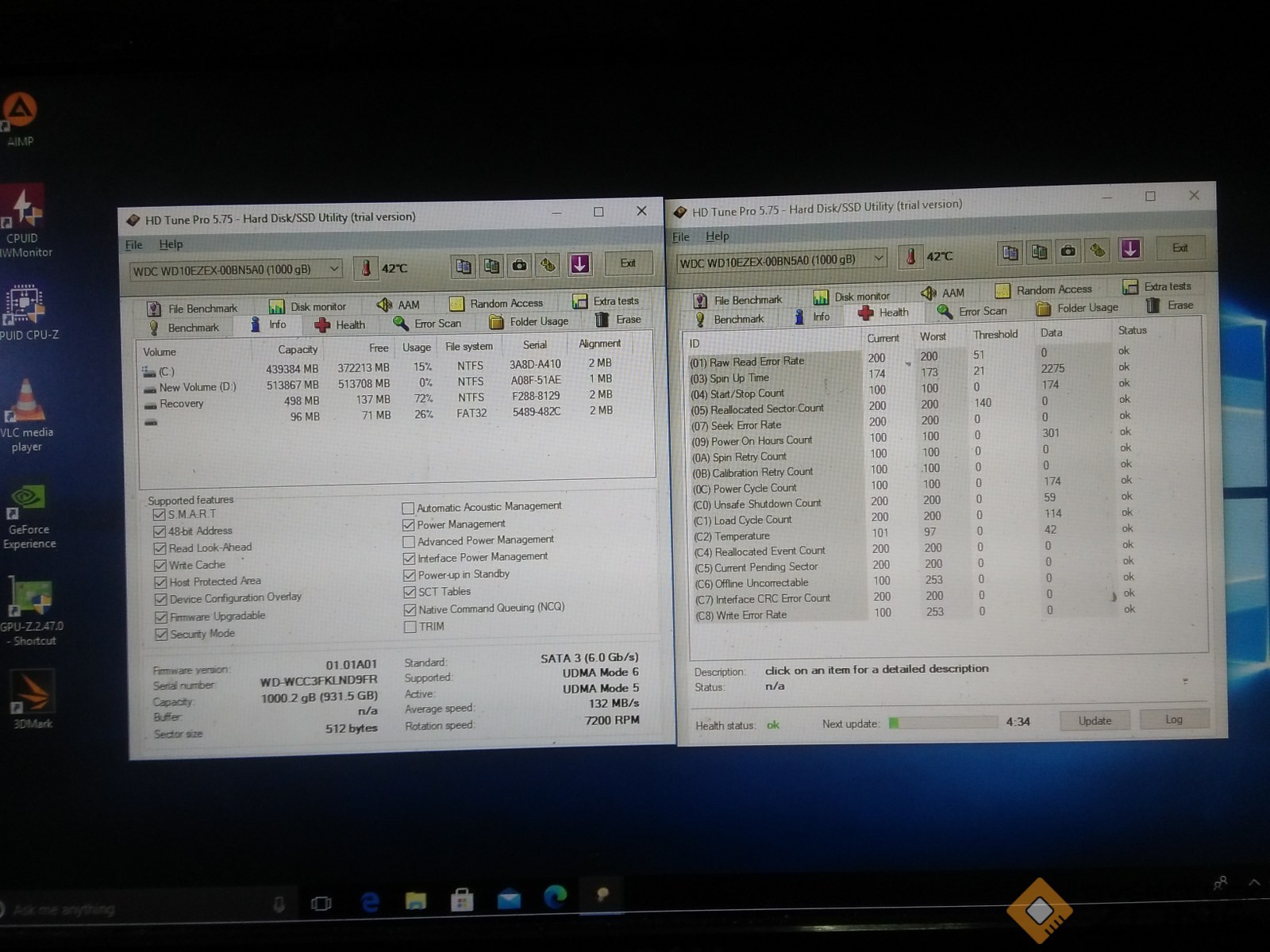This screenshot has width=1270, height=952.
Task: Open Erase tab in right window
Action: 1170,305
